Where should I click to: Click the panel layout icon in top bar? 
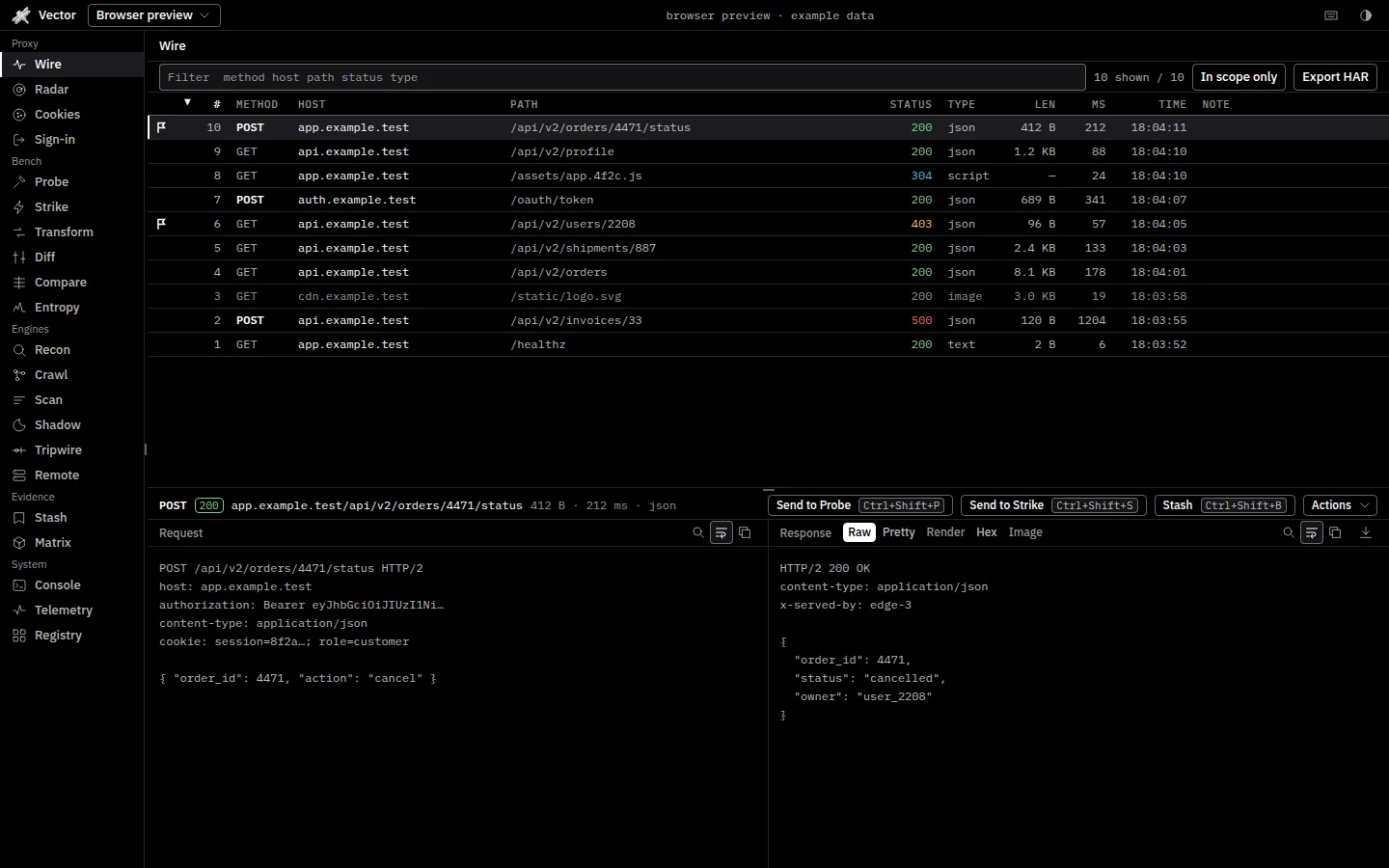click(x=1331, y=15)
